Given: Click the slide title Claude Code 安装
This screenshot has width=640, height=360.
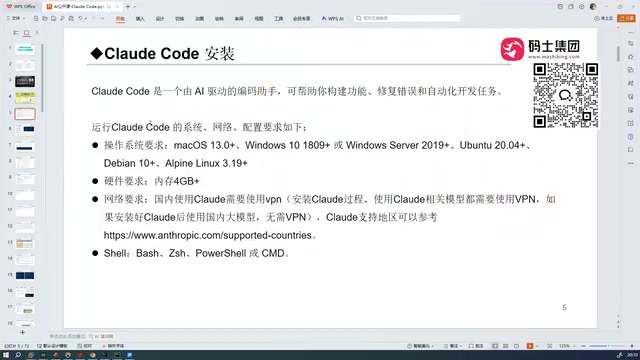Looking at the screenshot, I should pyautogui.click(x=162, y=53).
